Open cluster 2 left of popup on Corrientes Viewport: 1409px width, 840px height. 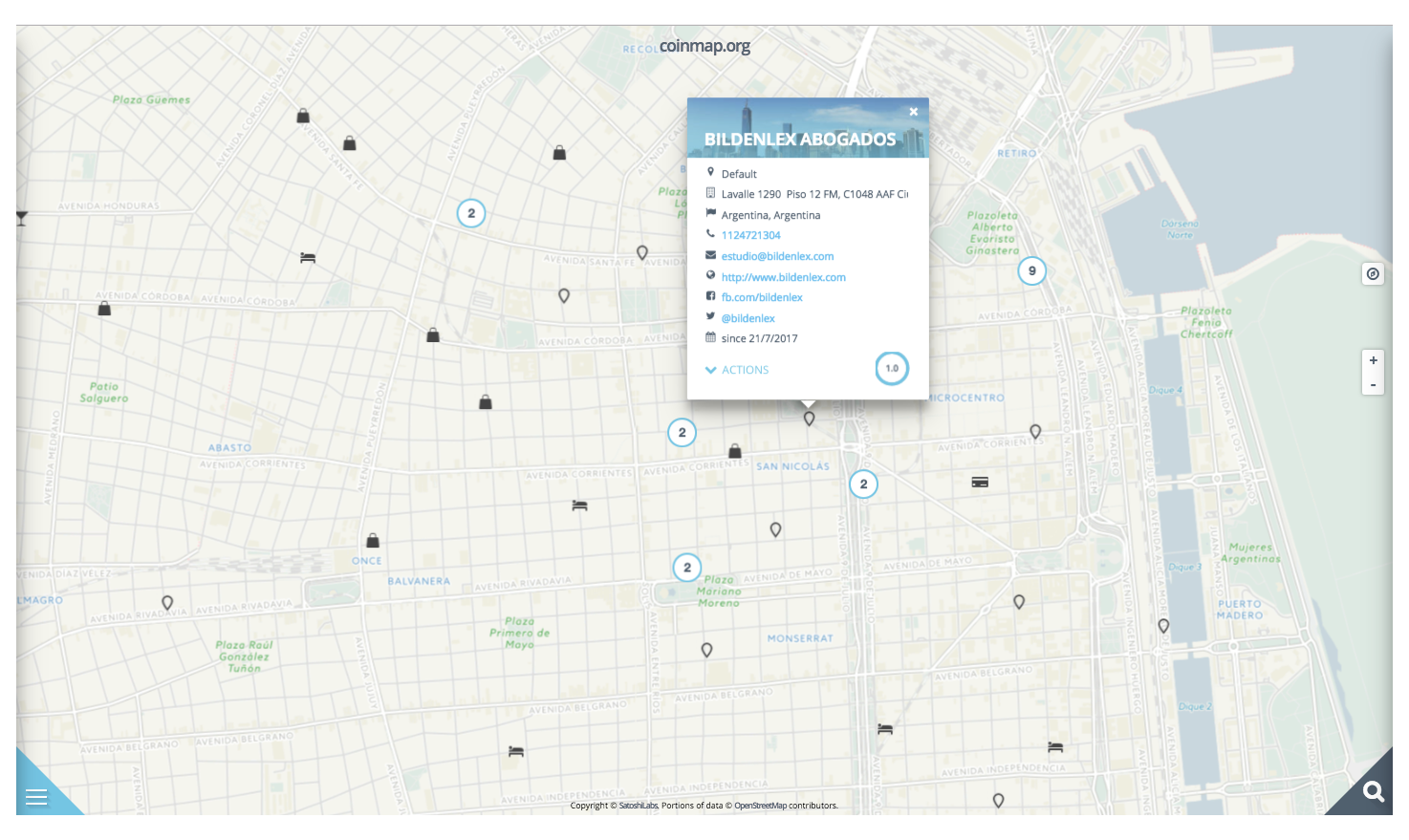[x=682, y=432]
